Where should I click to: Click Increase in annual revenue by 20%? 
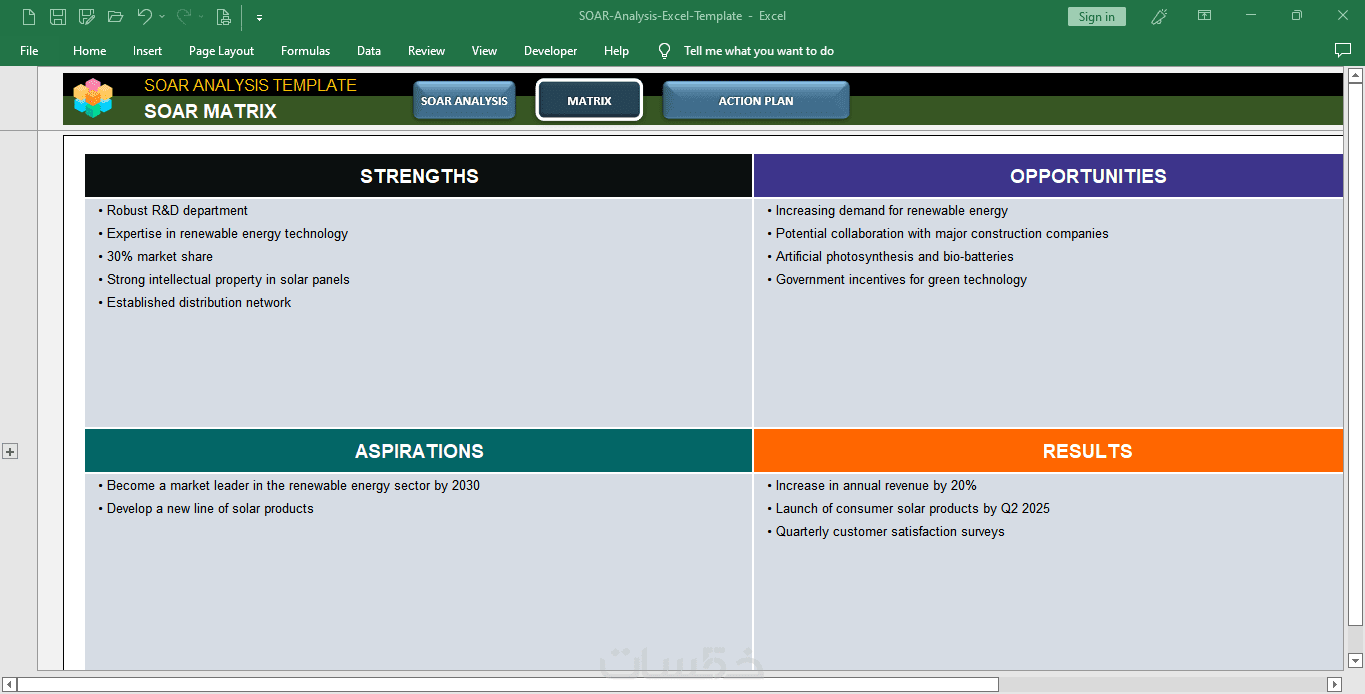point(872,486)
